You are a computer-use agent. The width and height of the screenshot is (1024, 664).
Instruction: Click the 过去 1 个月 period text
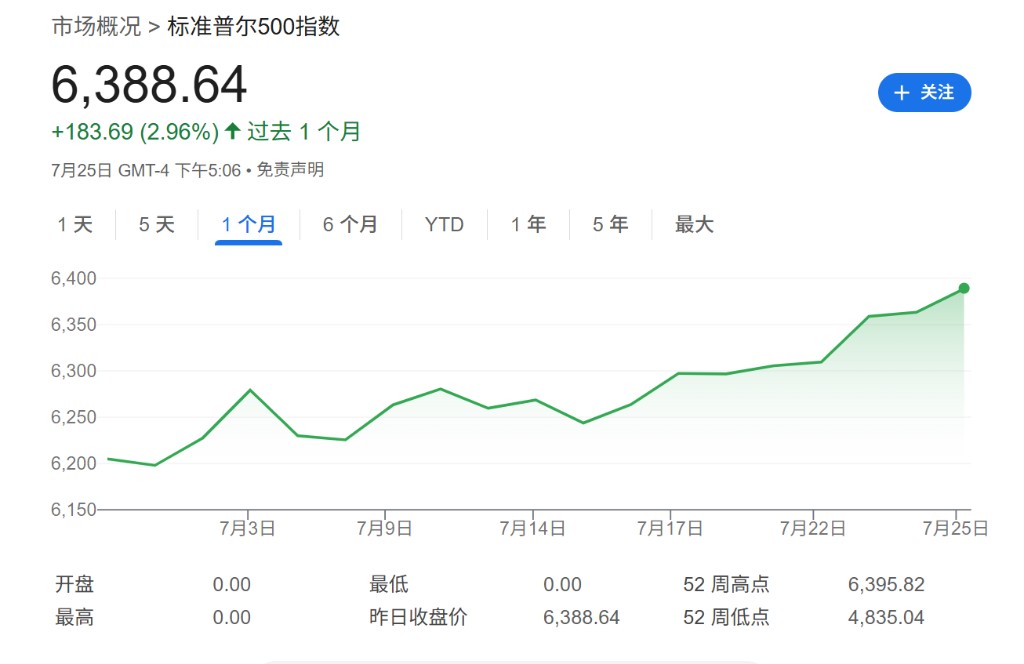pyautogui.click(x=304, y=132)
